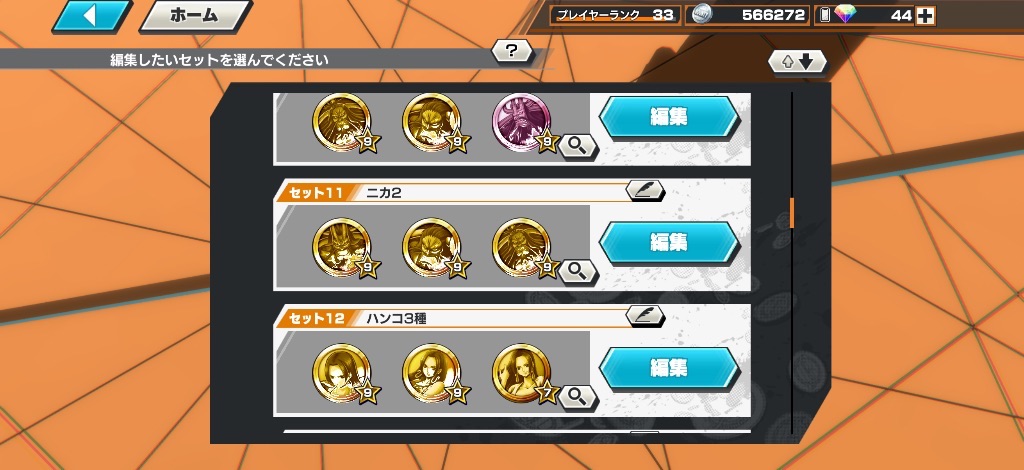Open magnifier details for set 12
The width and height of the screenshot is (1024, 470).
click(577, 396)
